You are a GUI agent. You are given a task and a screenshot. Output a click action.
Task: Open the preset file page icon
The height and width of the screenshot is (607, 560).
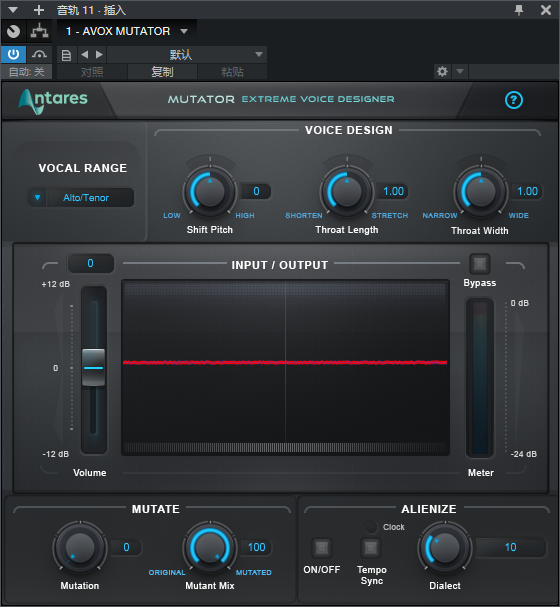click(67, 55)
